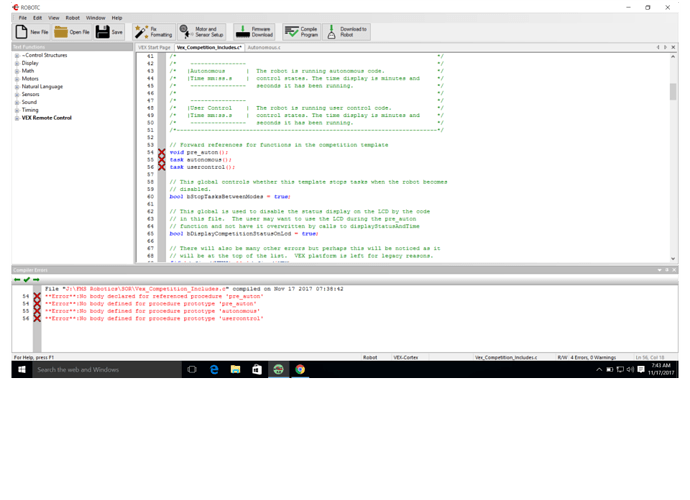Screen dimensions: 690x500
Task: Switch to ROBOTC on the taskbar
Action: pyautogui.click(x=279, y=370)
